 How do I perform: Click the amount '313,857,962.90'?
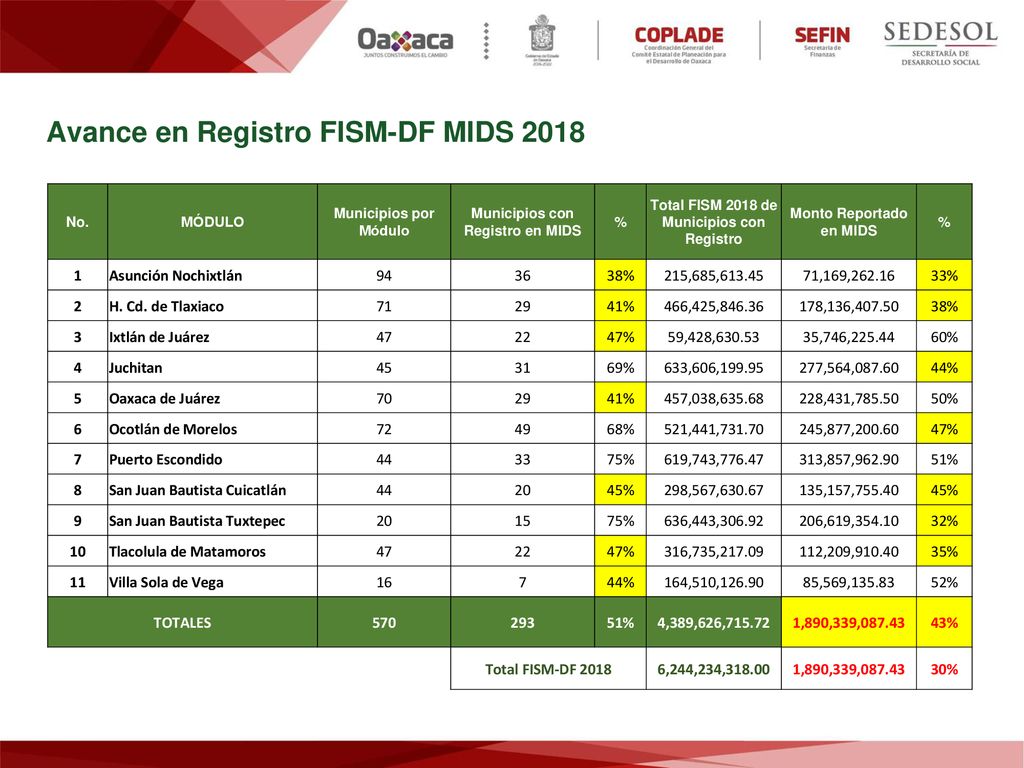(848, 460)
